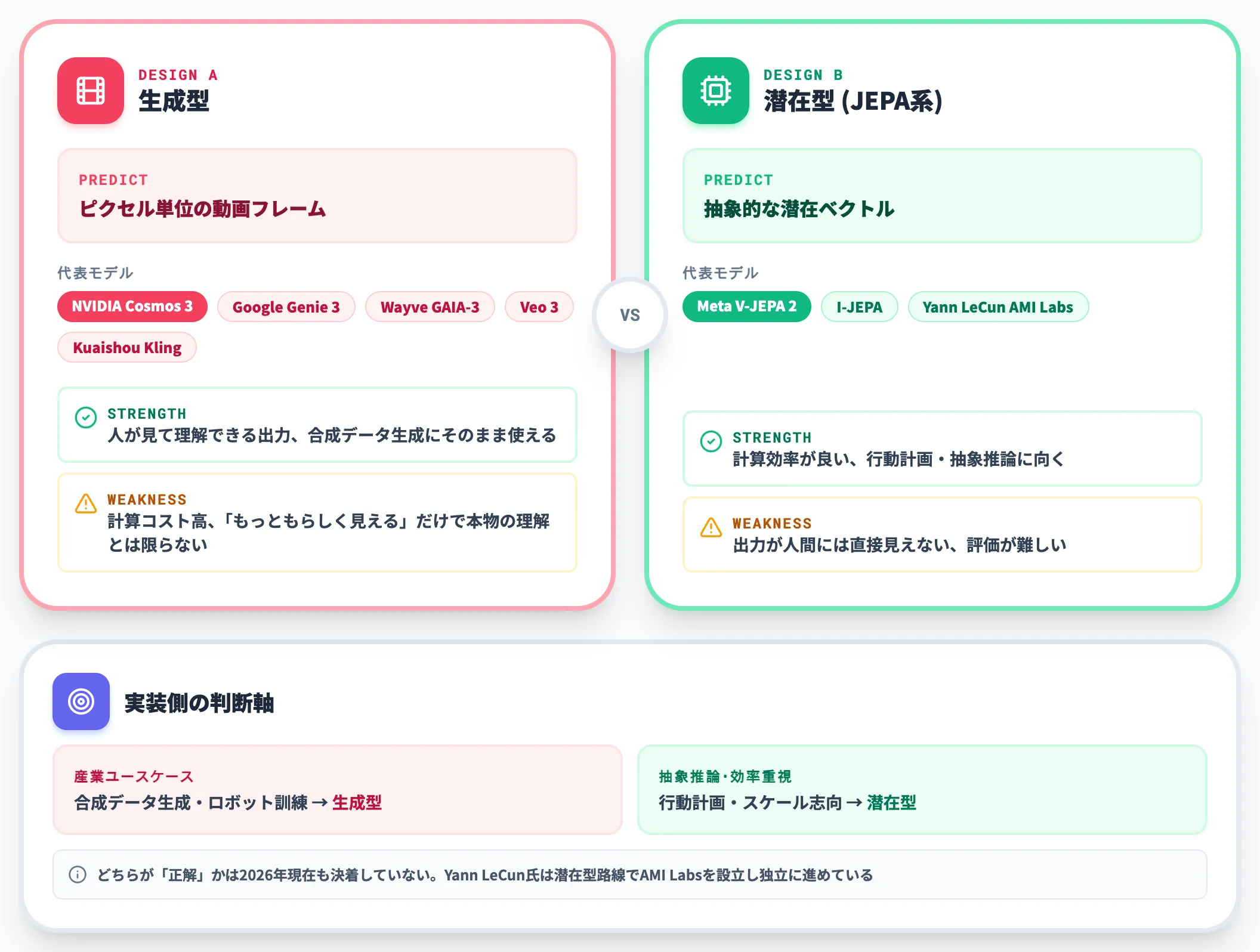
Task: Click the 合成データ生成・ロボット訓練 text
Action: (191, 803)
